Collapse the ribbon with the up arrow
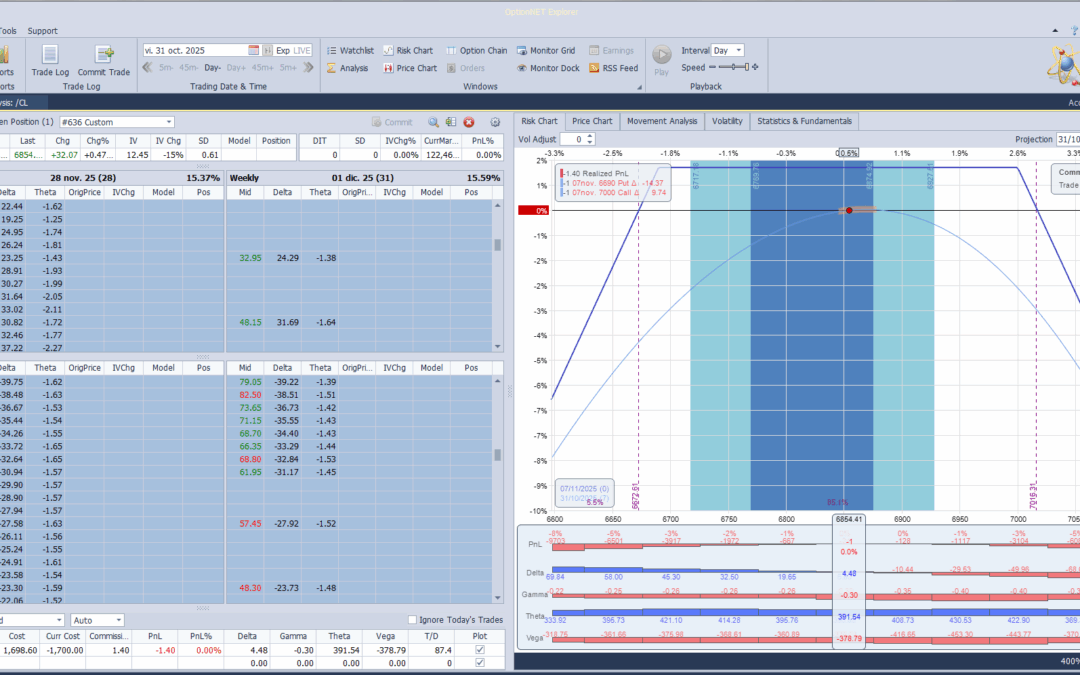Viewport: 1080px width, 675px height. (x=1055, y=30)
